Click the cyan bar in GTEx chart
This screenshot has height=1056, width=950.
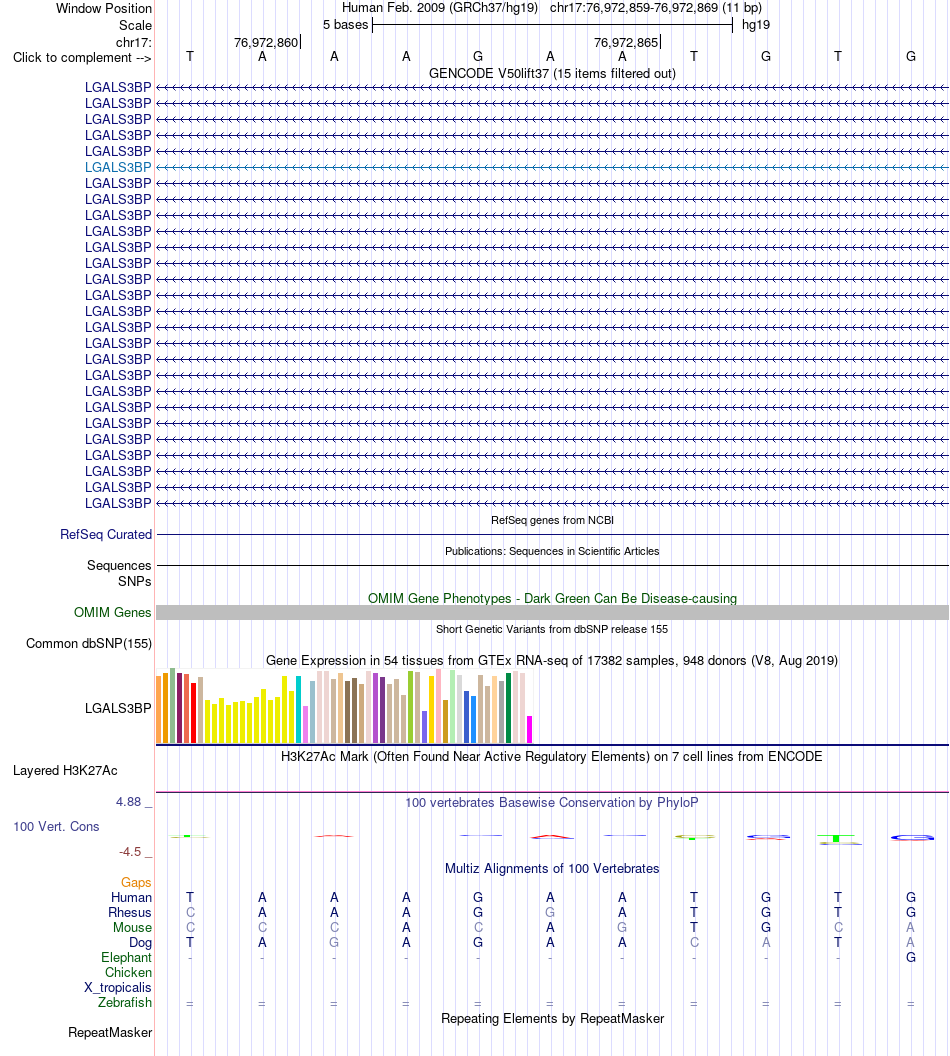tap(299, 710)
